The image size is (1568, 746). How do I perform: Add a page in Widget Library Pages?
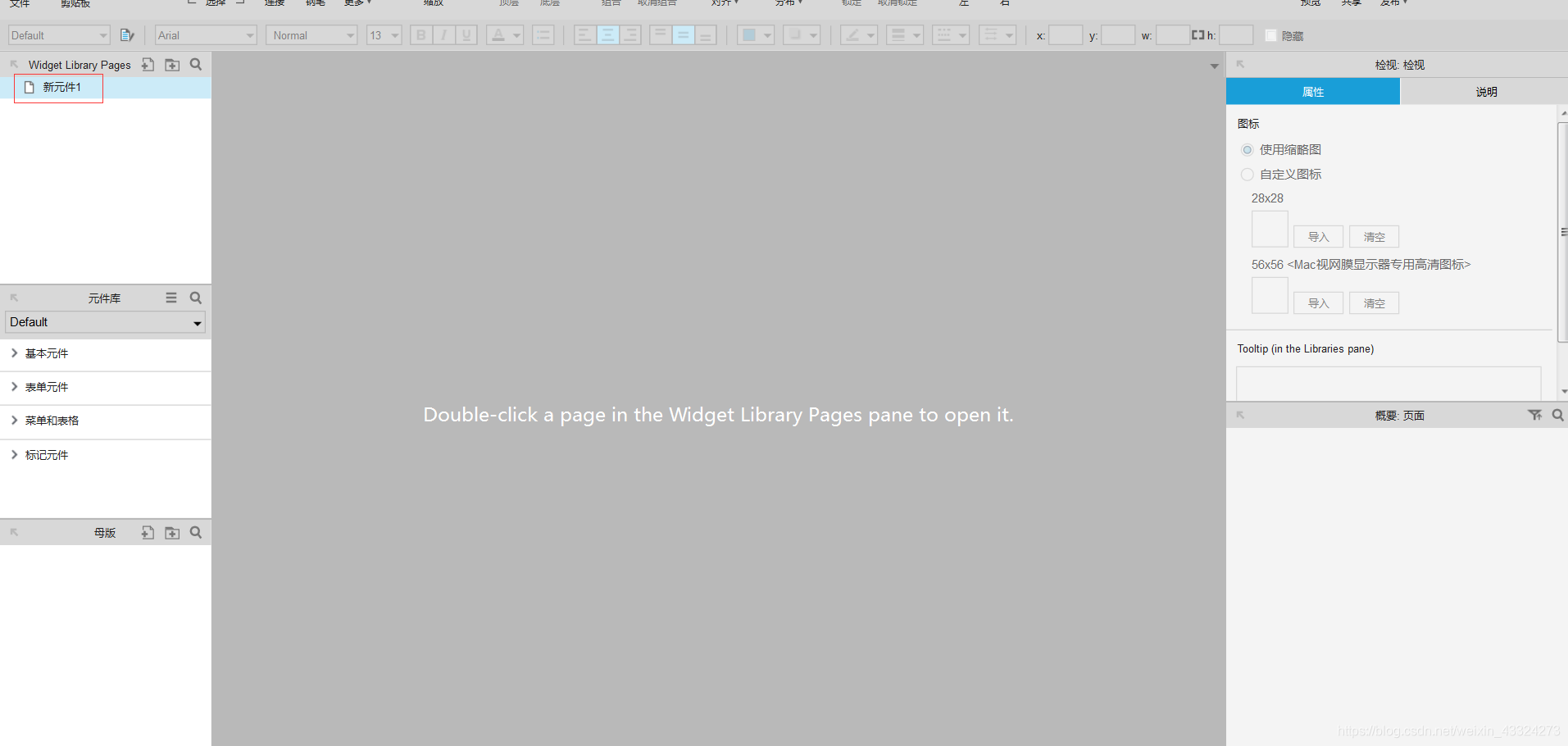tap(148, 65)
